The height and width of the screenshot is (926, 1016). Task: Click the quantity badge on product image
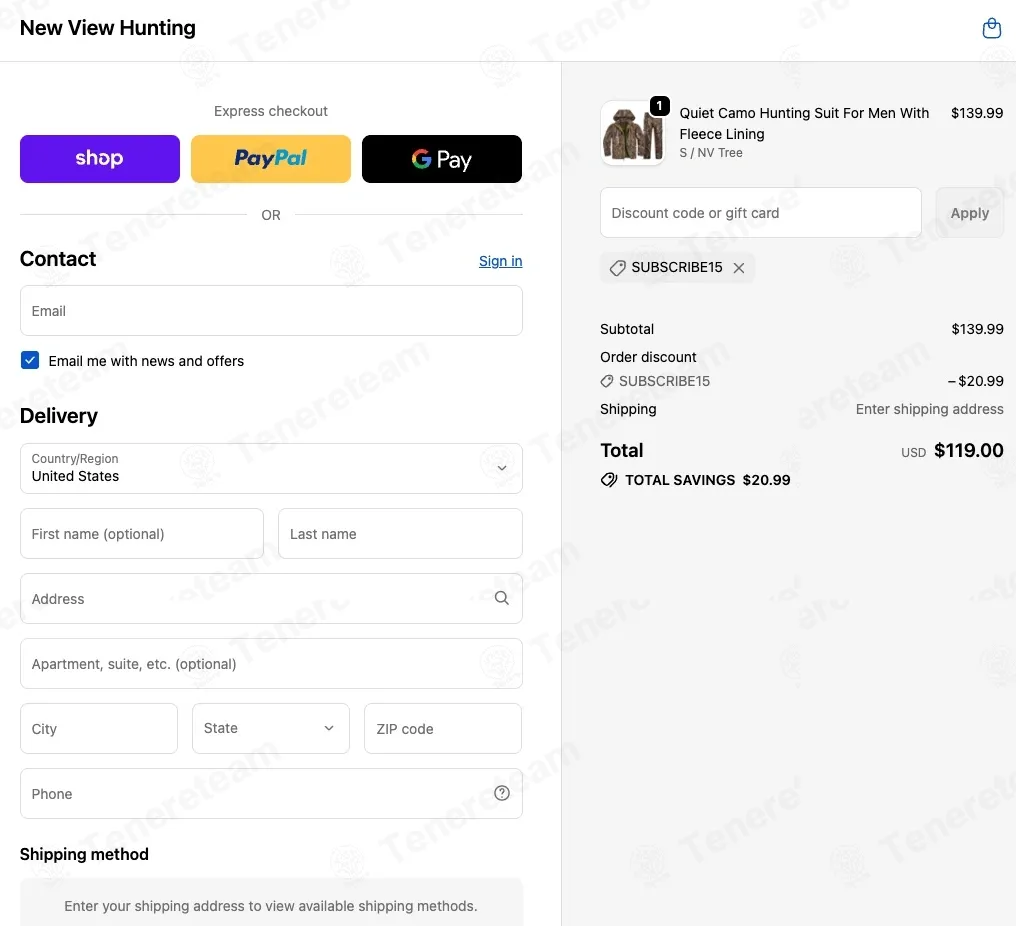click(660, 105)
